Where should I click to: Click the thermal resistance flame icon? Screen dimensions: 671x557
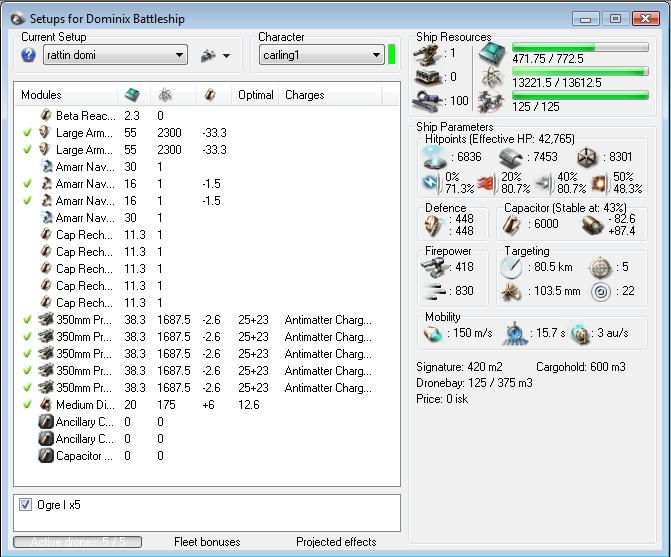pyautogui.click(x=487, y=184)
